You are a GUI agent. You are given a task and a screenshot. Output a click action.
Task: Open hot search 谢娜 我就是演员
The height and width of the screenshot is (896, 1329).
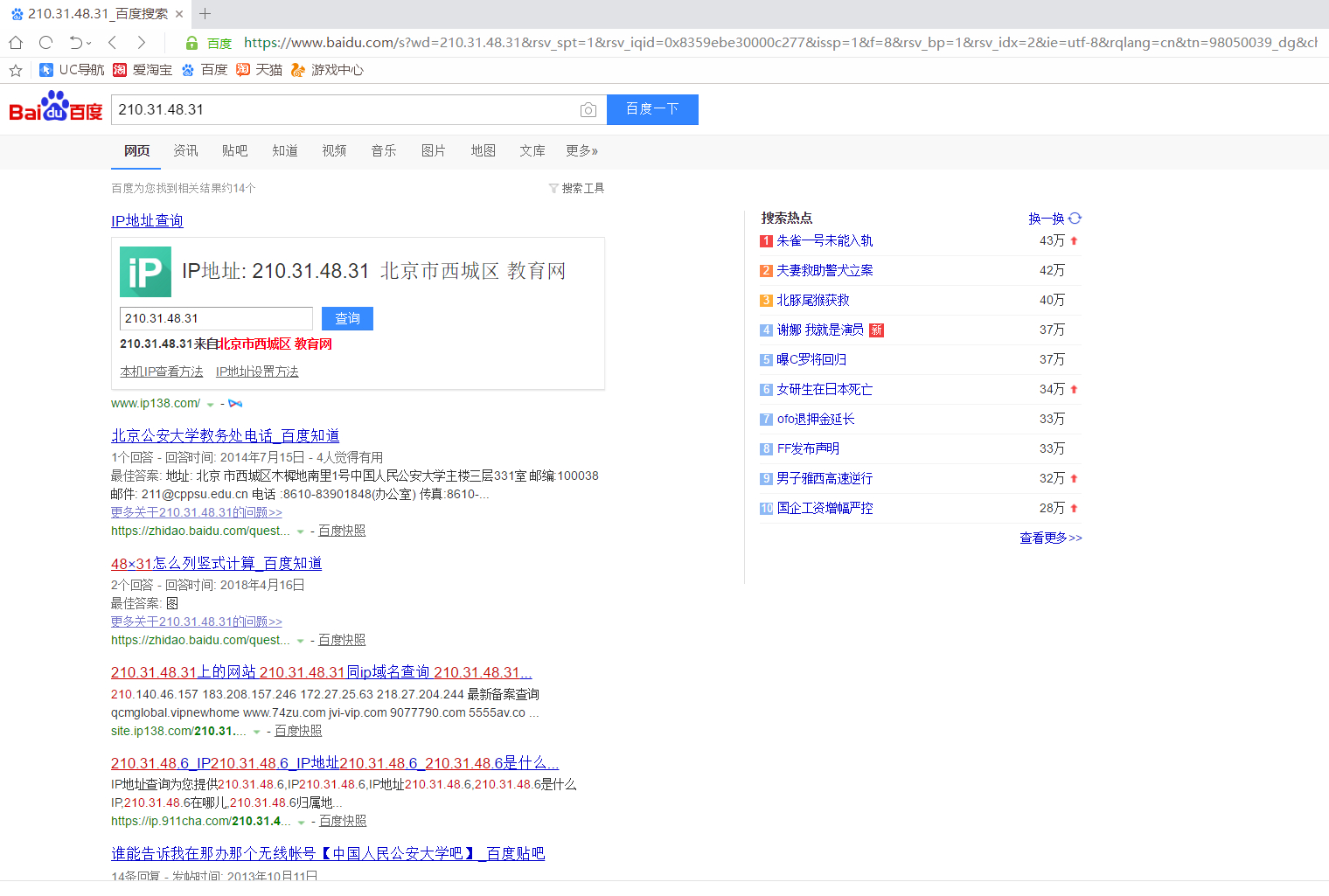click(x=819, y=330)
